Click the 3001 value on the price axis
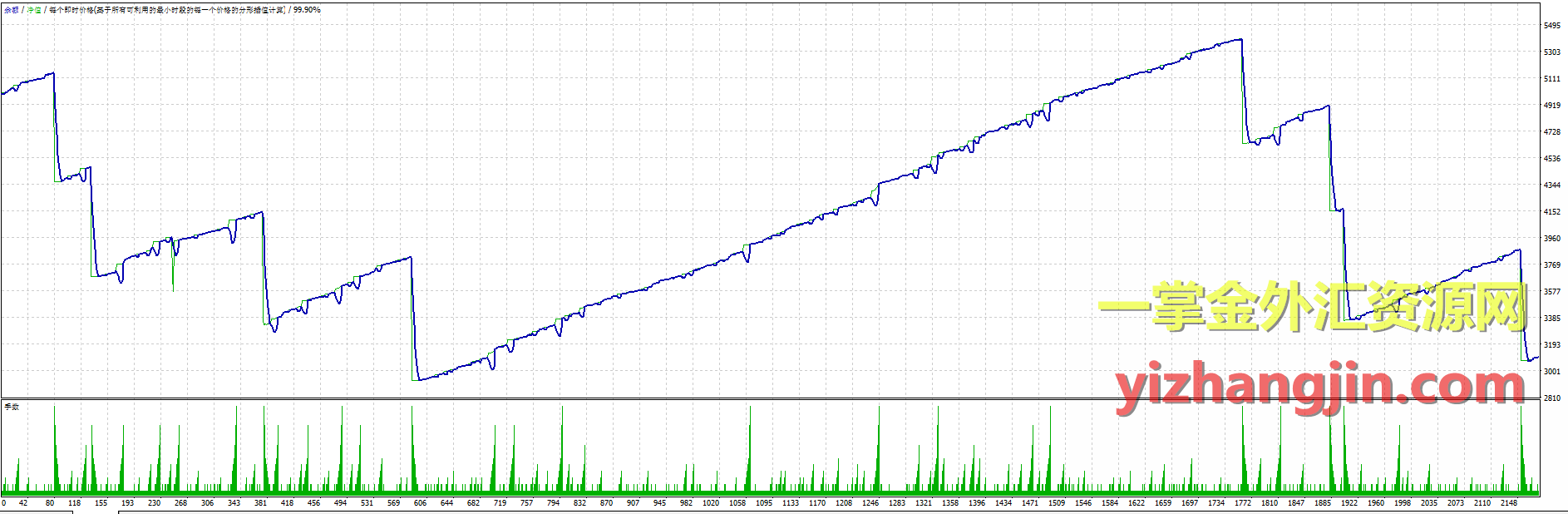Image resolution: width=1568 pixels, height=514 pixels. [1552, 372]
